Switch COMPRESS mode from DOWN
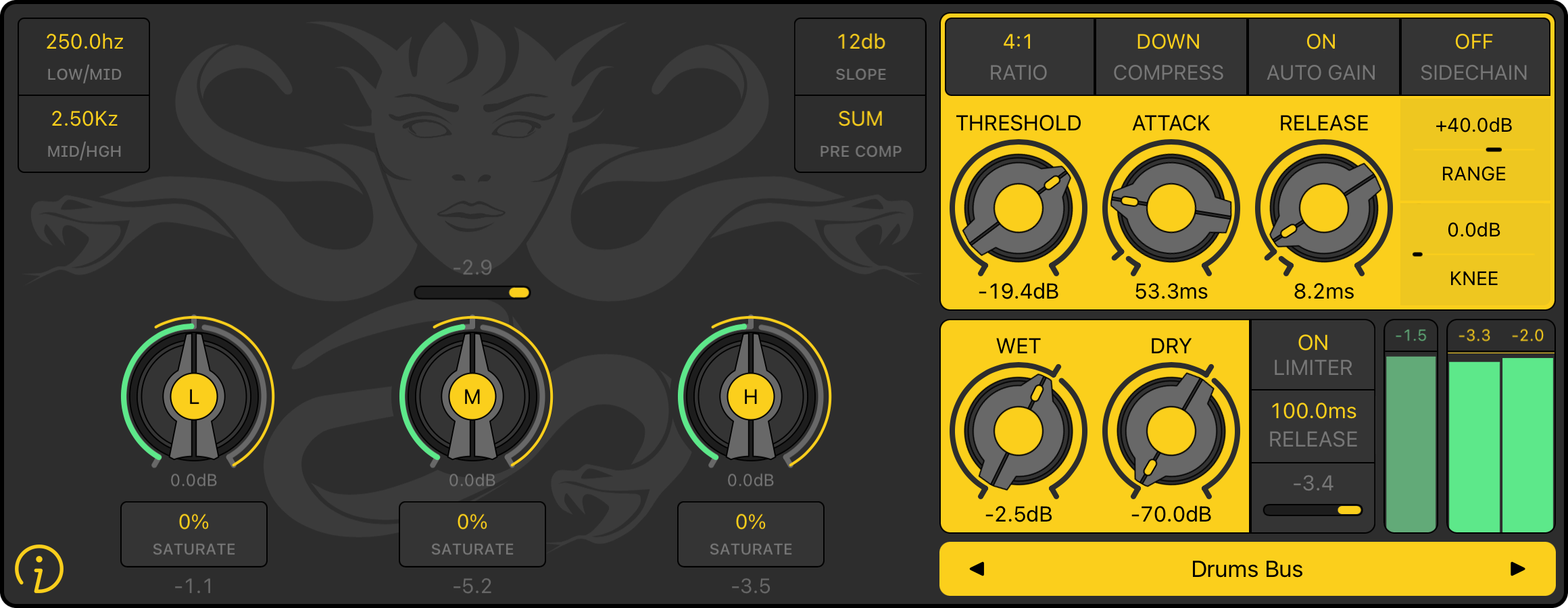This screenshot has height=608, width=1568. point(1170,56)
